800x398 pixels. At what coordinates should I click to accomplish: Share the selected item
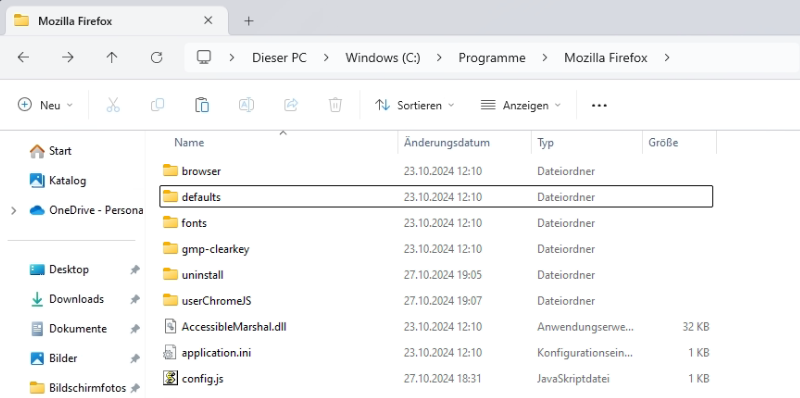[x=291, y=105]
